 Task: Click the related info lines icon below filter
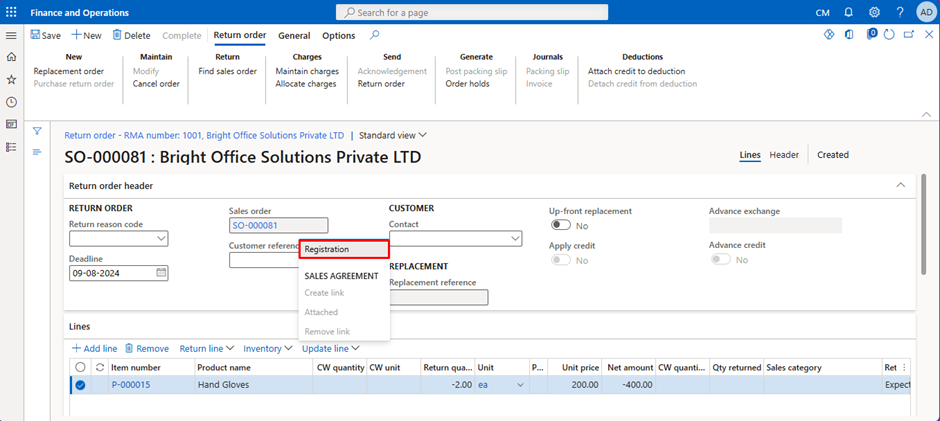[x=37, y=152]
